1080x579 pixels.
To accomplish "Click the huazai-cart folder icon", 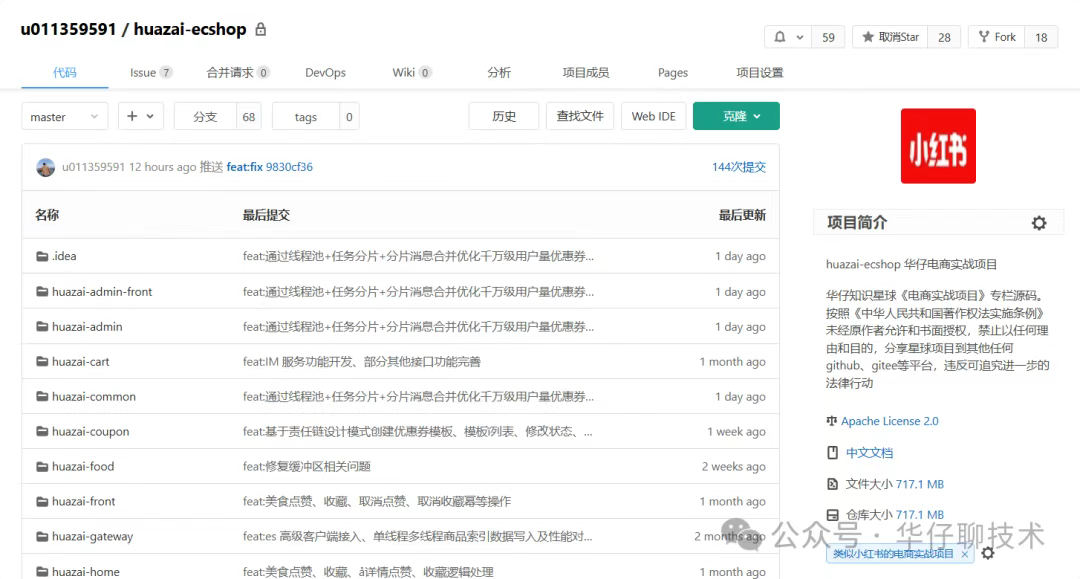I will pyautogui.click(x=42, y=361).
